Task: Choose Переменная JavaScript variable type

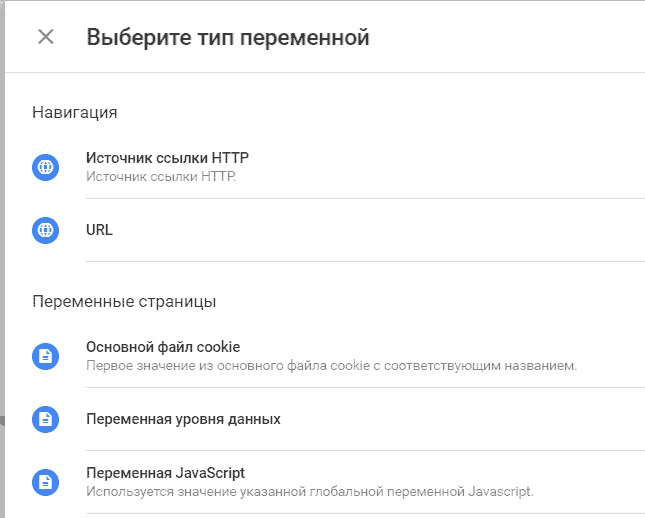Action: click(x=165, y=473)
